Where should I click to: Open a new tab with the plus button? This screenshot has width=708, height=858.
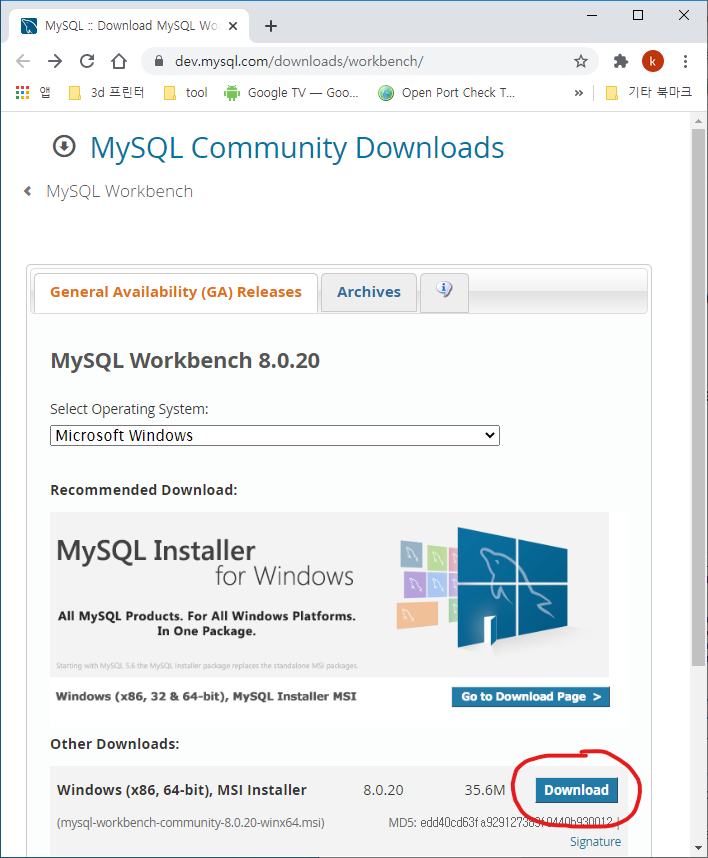coord(271,26)
